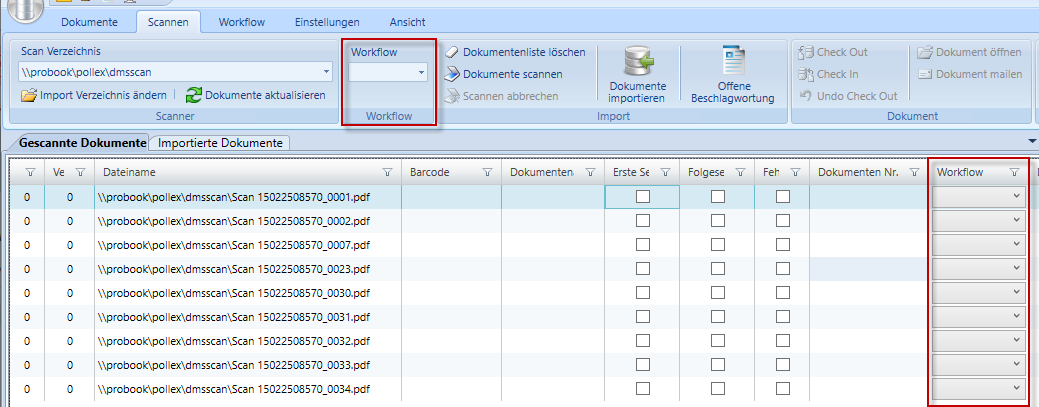1039x407 pixels.
Task: Click filter icon in Barcode column
Action: click(x=487, y=172)
